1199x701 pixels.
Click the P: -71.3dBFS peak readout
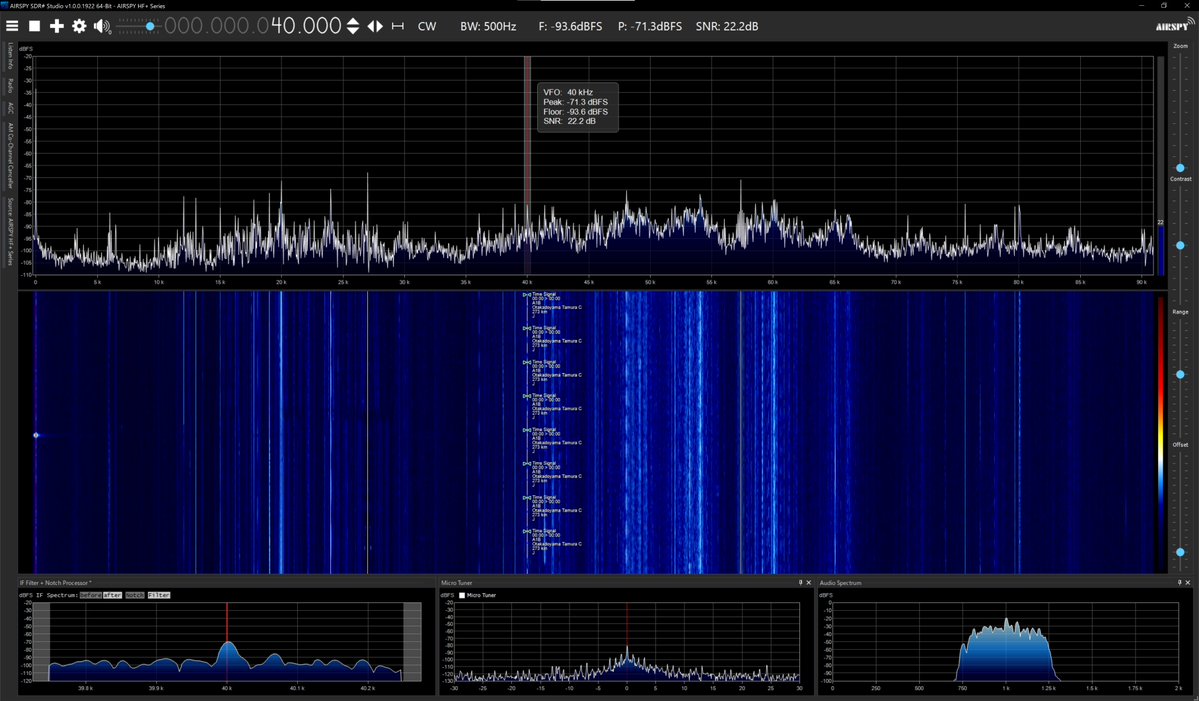click(x=650, y=26)
